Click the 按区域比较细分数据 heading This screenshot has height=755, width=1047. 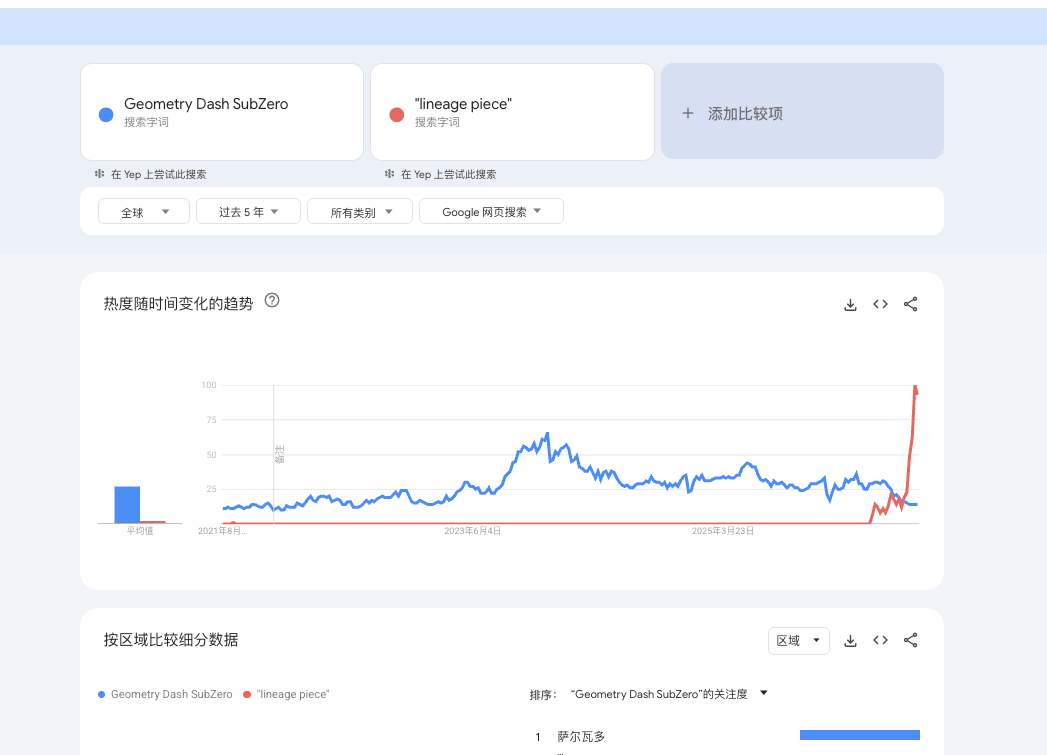click(x=171, y=640)
